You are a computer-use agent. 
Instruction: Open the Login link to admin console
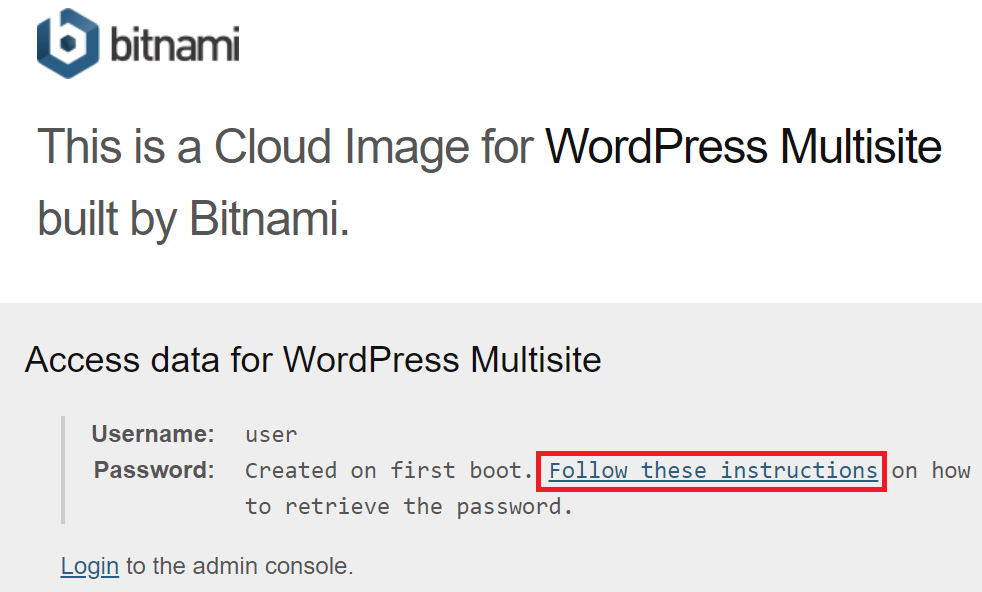(90, 566)
